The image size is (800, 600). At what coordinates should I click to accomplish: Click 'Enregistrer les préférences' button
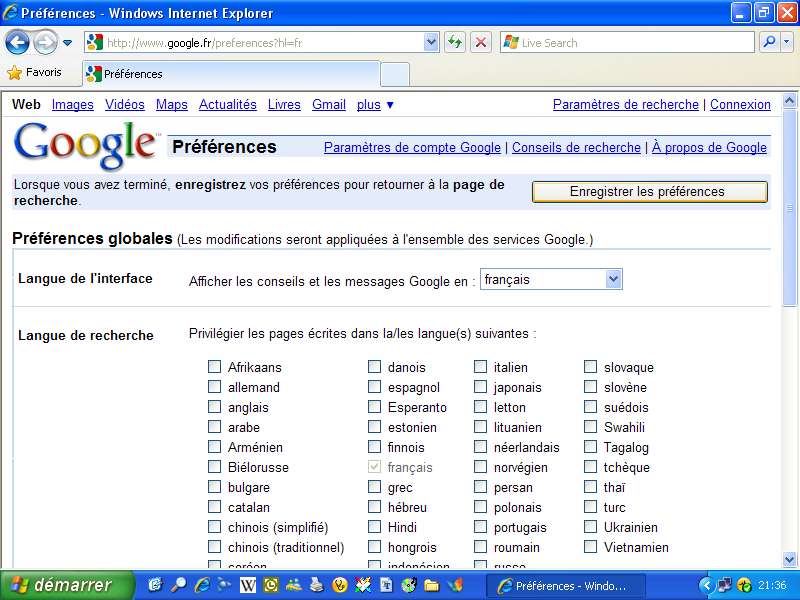click(x=649, y=192)
